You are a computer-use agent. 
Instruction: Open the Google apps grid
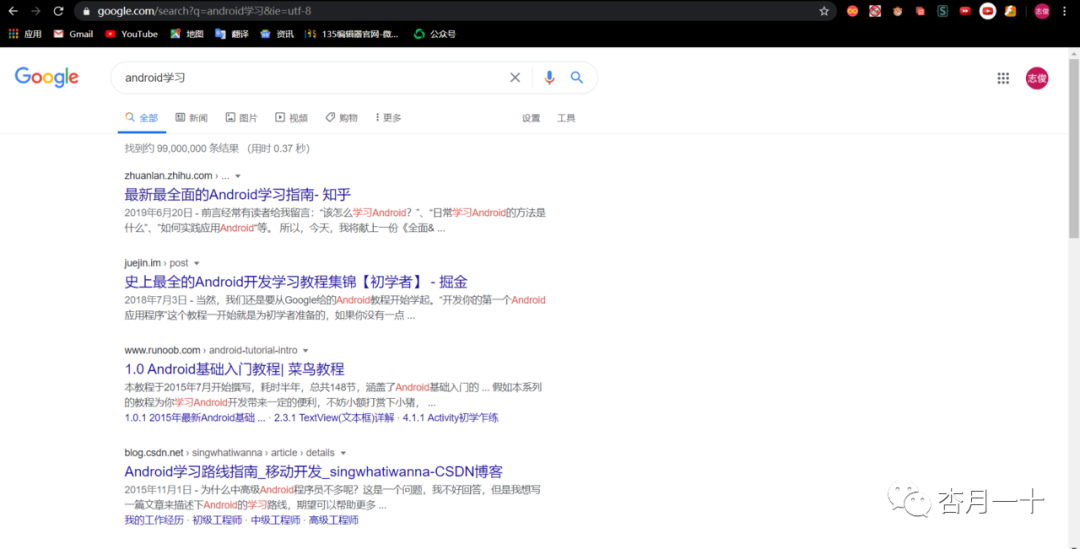[x=1003, y=79]
